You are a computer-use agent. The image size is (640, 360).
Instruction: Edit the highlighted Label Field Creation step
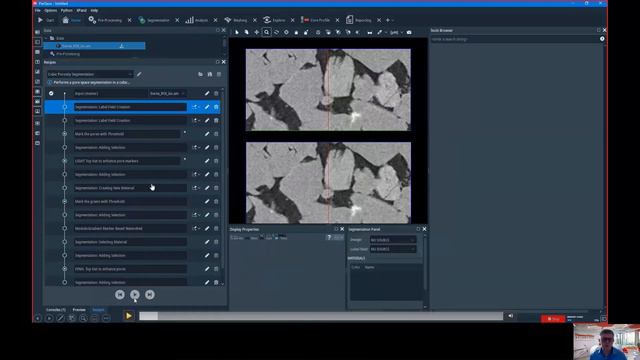tap(207, 107)
